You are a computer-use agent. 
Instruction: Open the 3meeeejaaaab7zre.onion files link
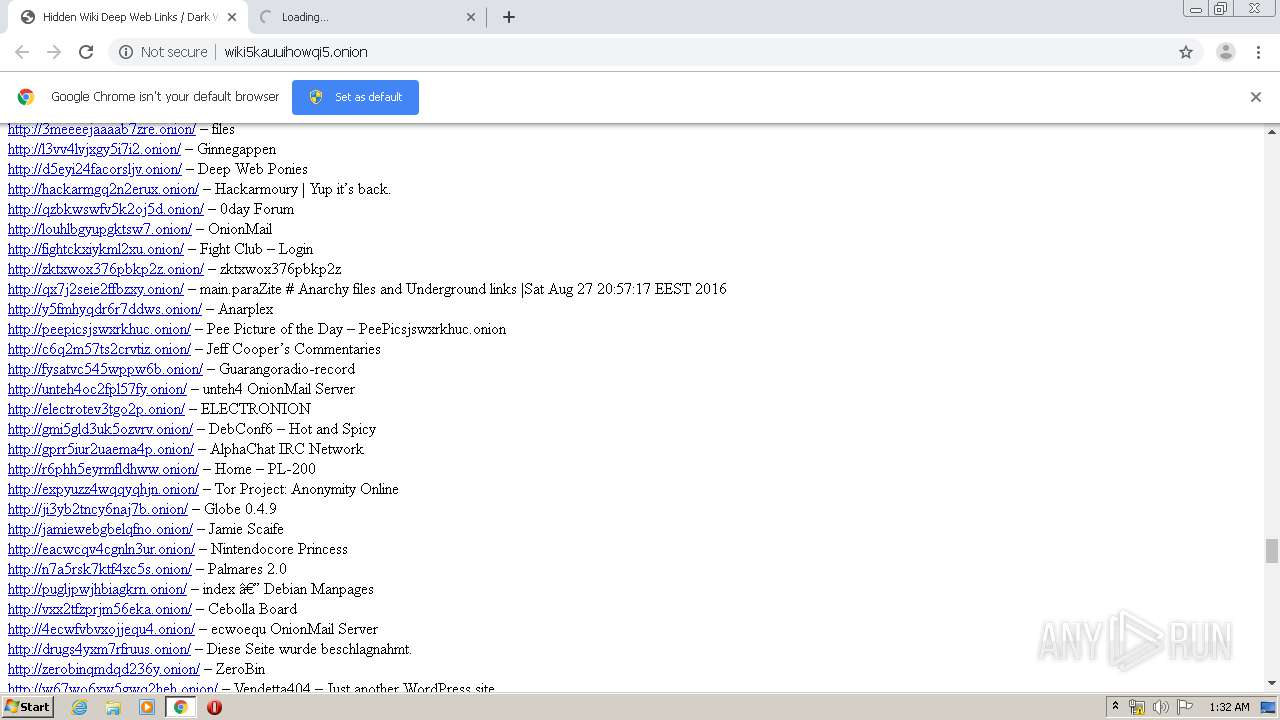pos(102,129)
